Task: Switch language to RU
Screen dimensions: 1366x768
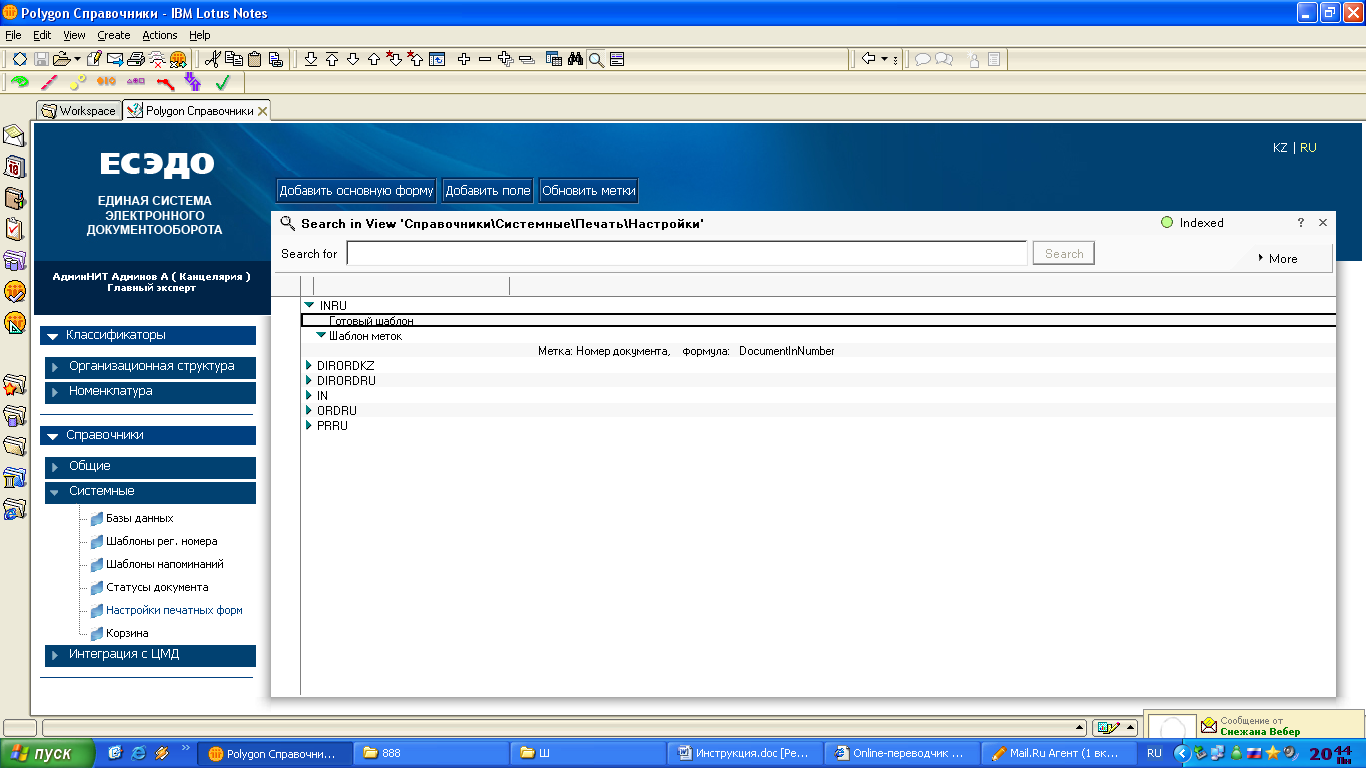Action: [1308, 148]
